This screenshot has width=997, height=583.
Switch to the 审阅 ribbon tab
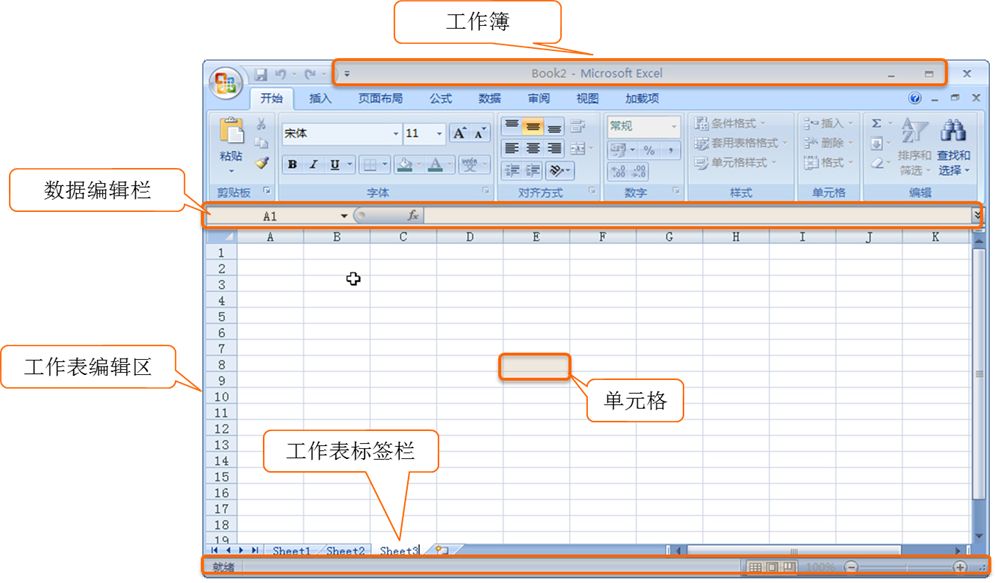click(x=539, y=99)
